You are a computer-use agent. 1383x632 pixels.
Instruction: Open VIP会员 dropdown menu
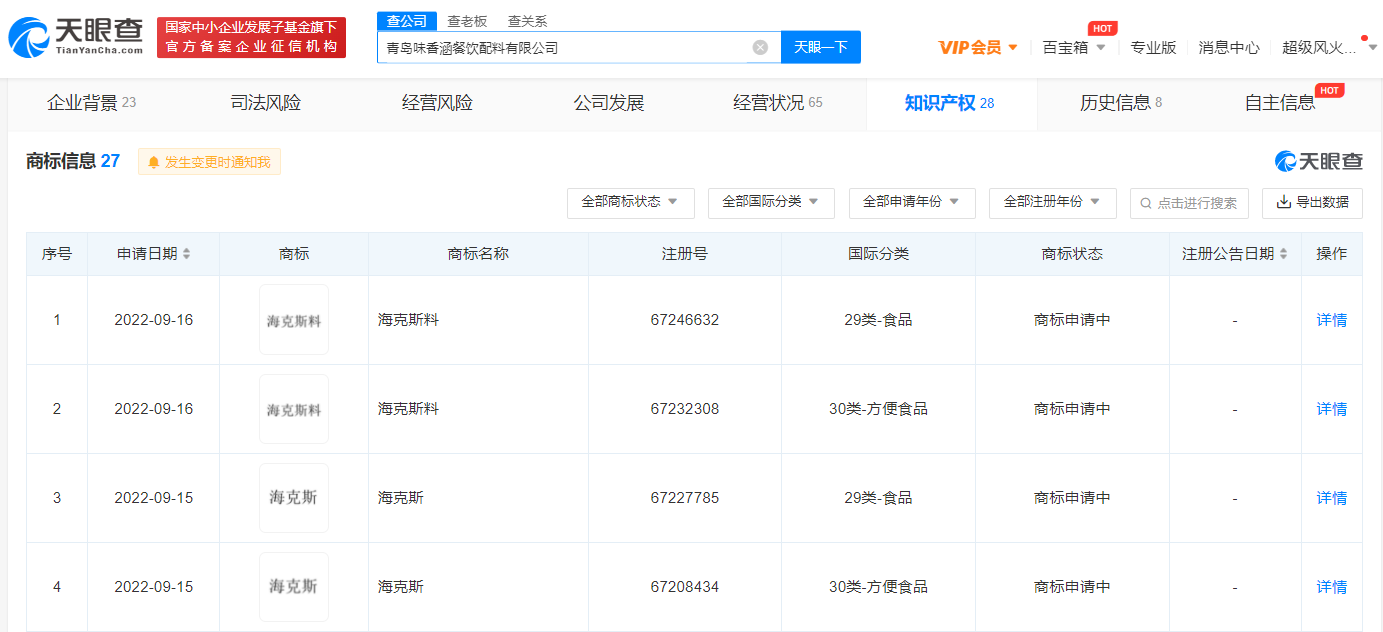tap(978, 47)
